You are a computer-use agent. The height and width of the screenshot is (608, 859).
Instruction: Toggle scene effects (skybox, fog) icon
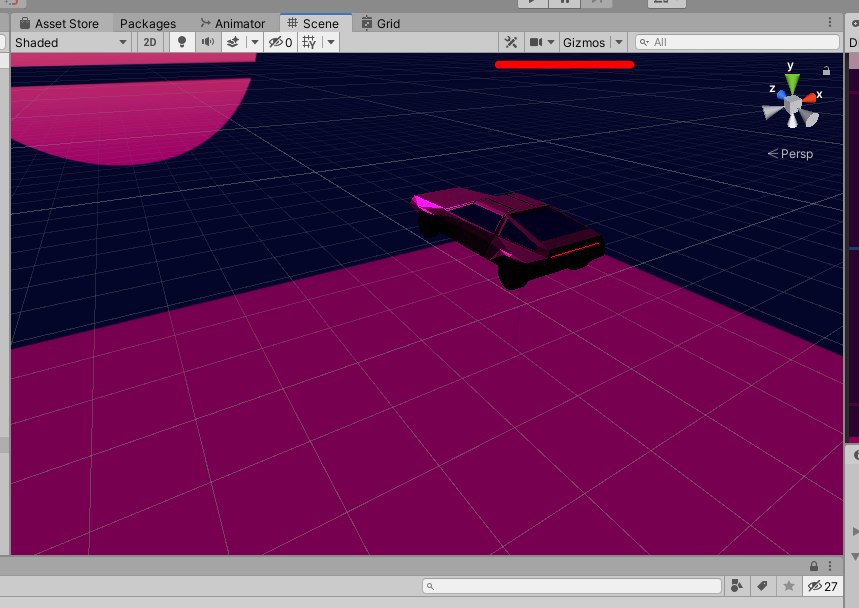tap(233, 42)
